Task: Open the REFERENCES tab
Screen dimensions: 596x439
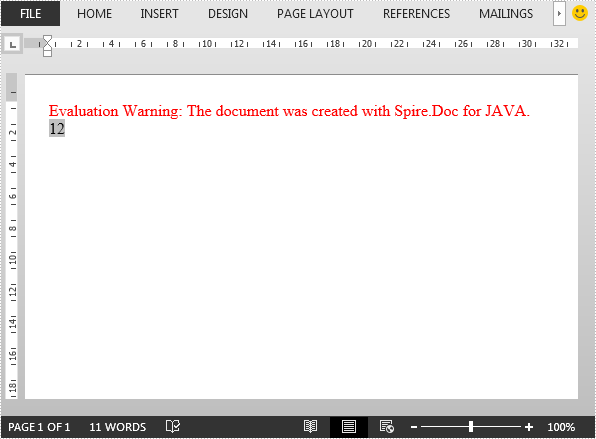Action: click(416, 14)
